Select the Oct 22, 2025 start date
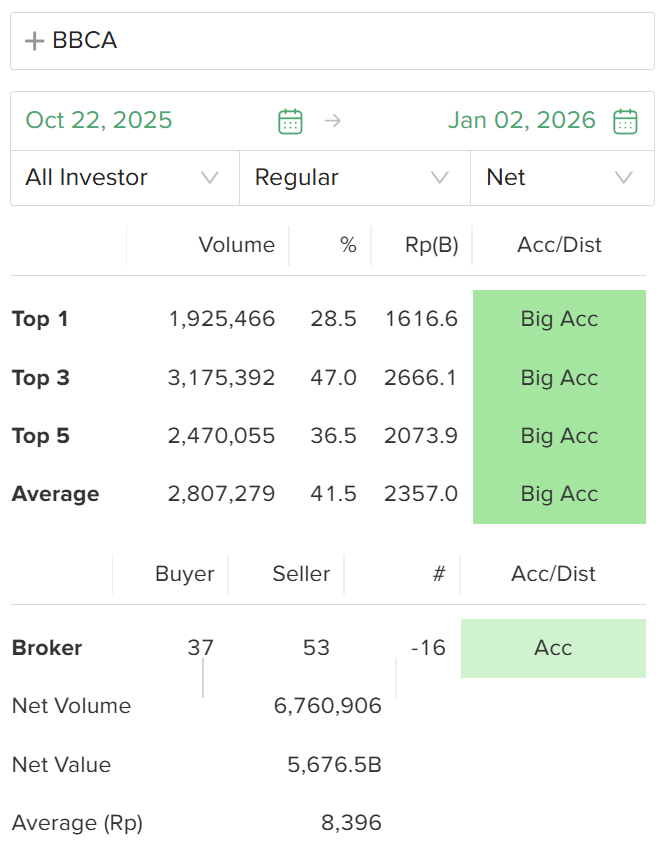The image size is (664, 851). (x=99, y=121)
